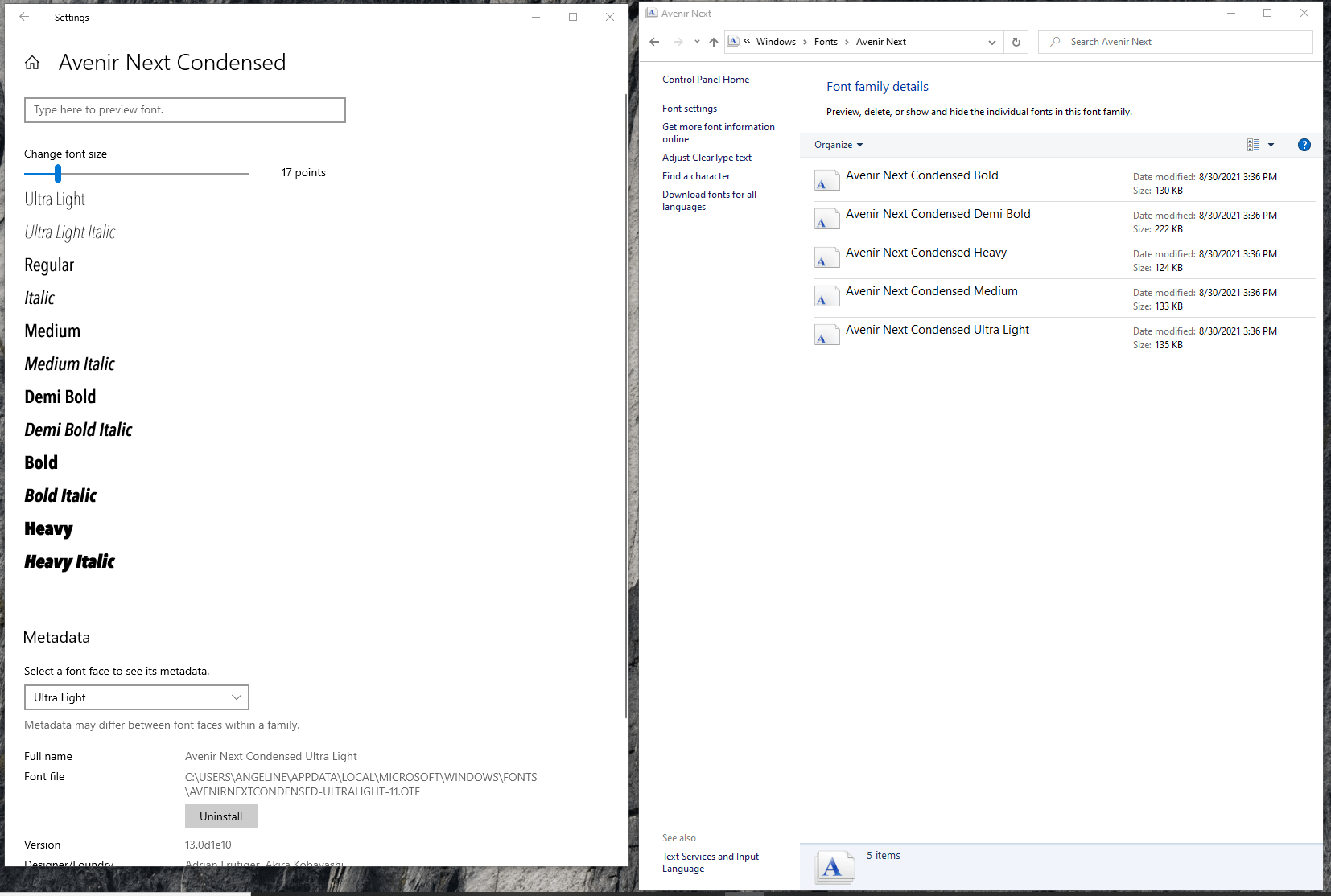Expand the Fonts breadcrumb chevron

pos(847,42)
